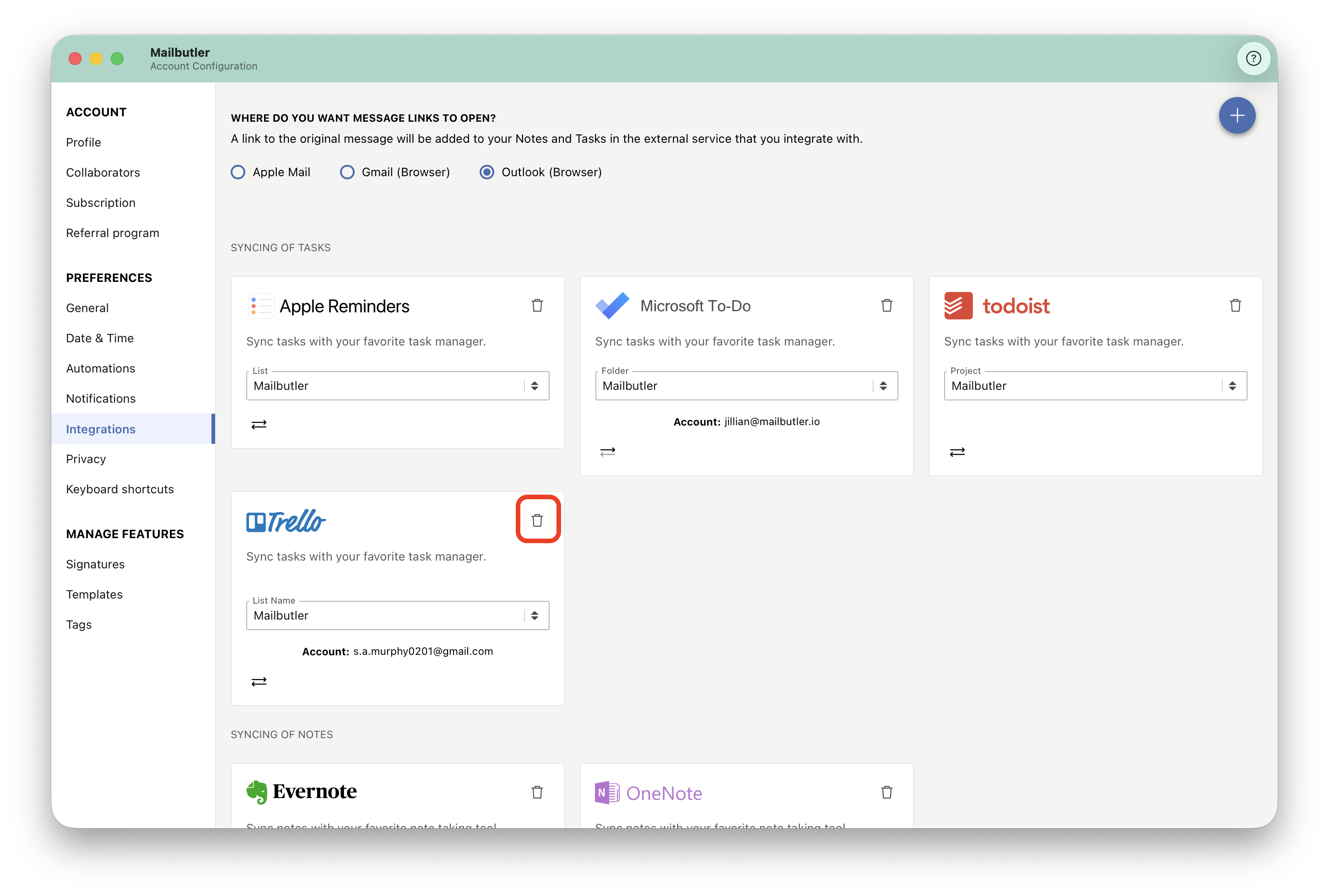
Task: Delete the Apple Reminders integration
Action: coord(537,306)
